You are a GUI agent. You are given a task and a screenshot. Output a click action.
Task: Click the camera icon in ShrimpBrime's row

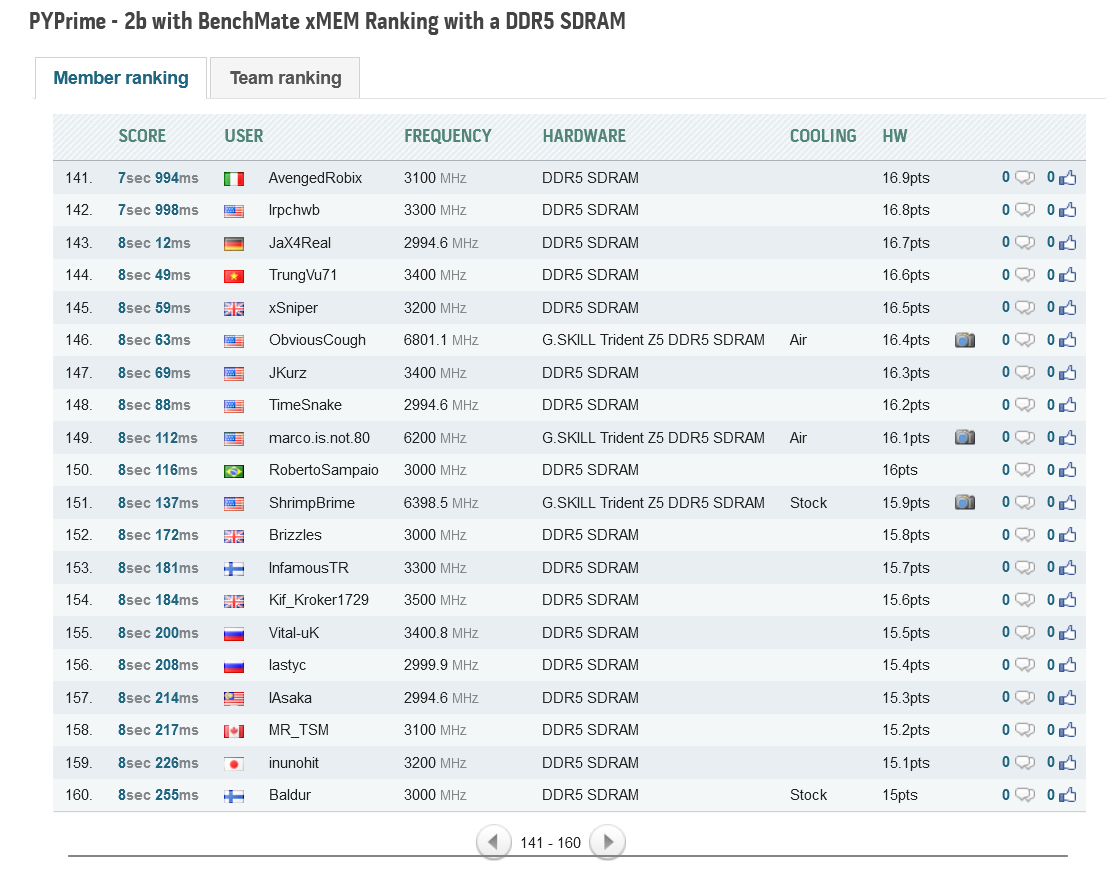(964, 503)
